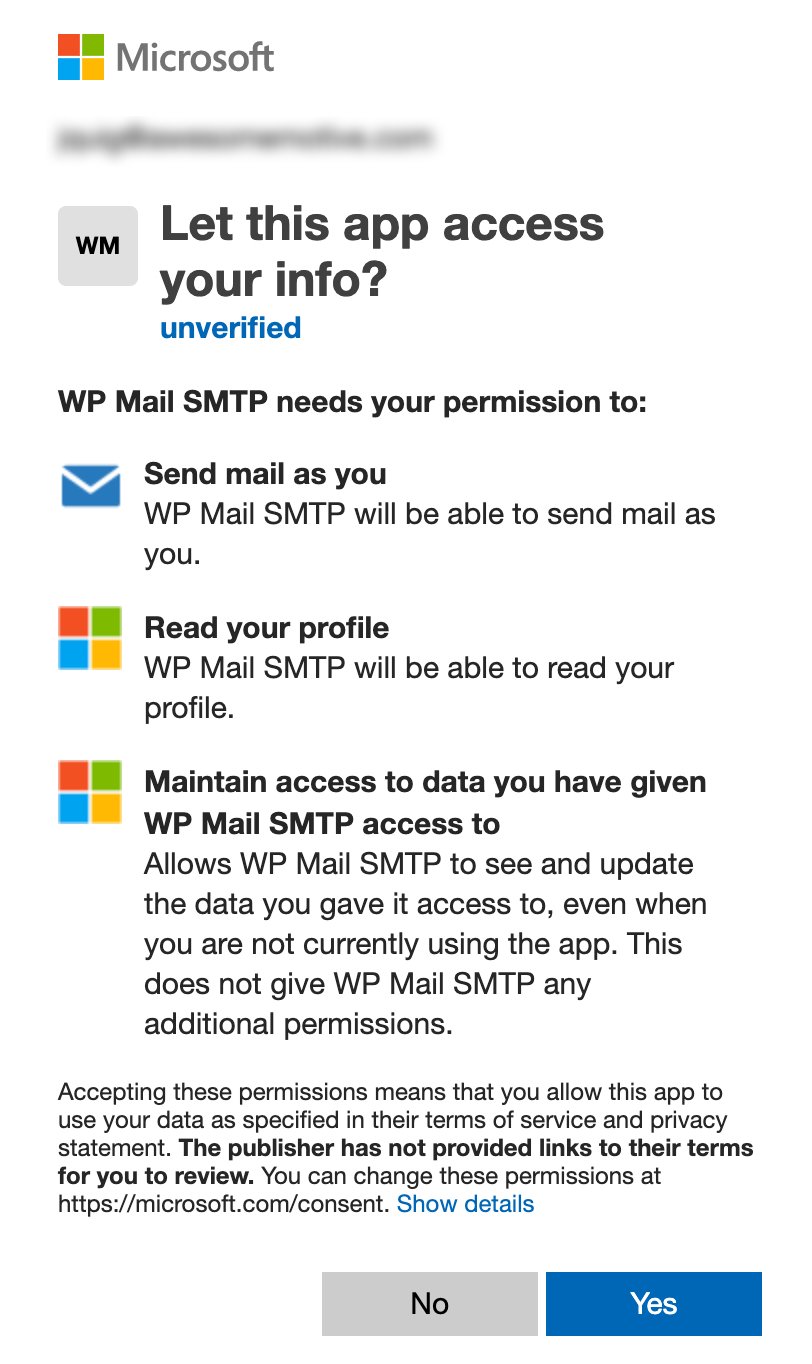Click the Read your profile heading
This screenshot has width=812, height=1364.
pos(267,627)
